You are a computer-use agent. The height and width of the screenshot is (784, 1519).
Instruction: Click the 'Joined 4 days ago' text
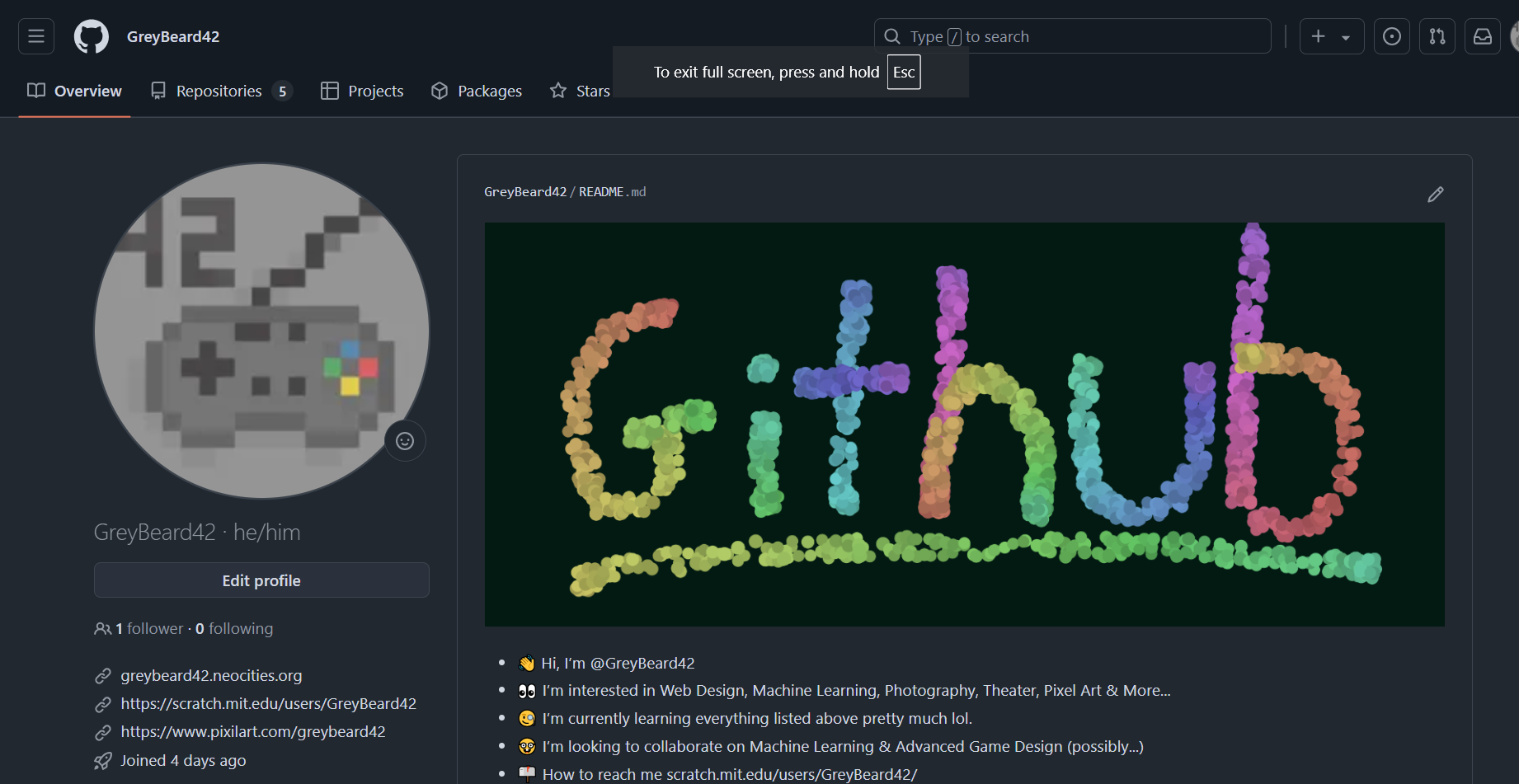[183, 760]
